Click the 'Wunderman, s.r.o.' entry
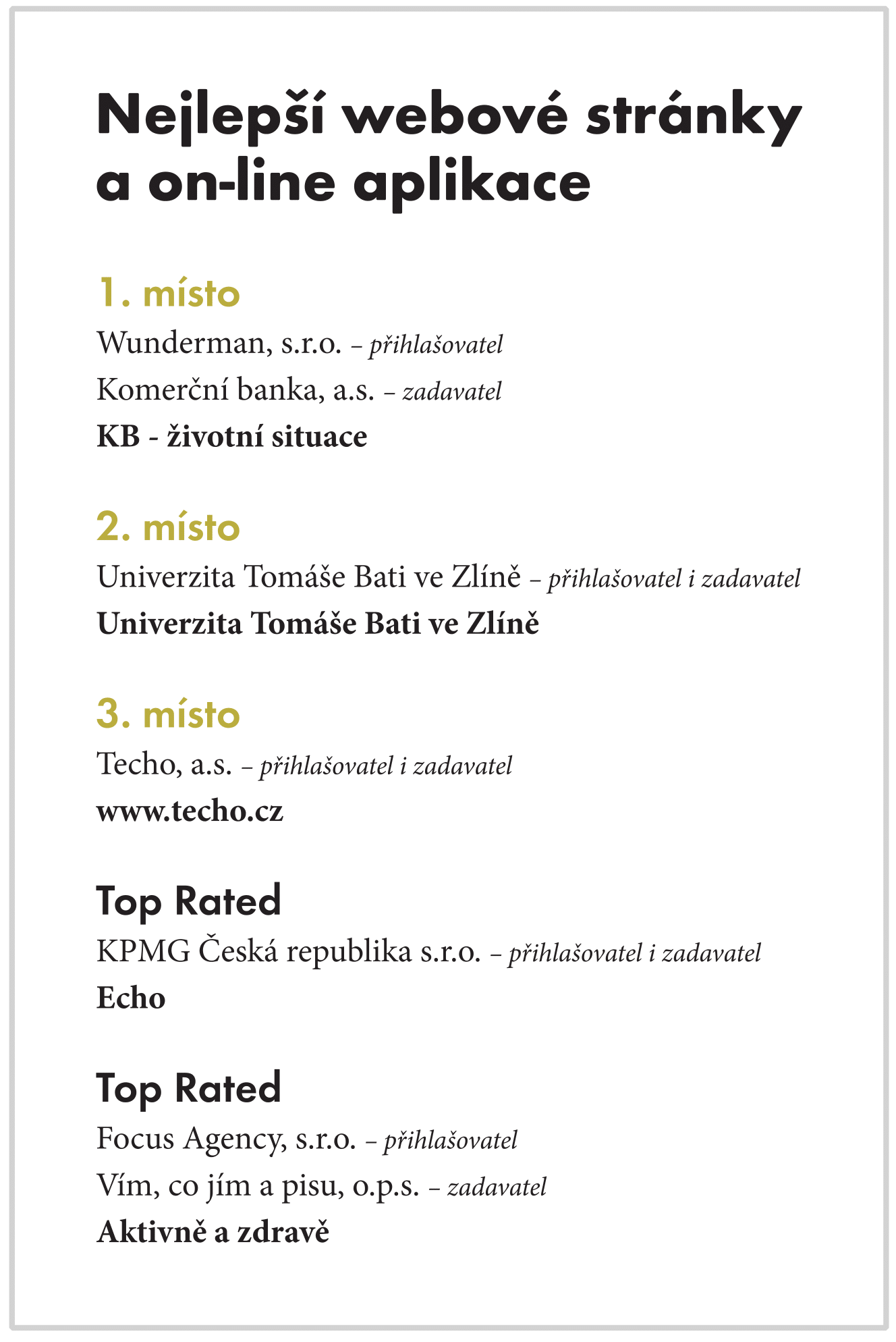The image size is (896, 1342). click(219, 344)
